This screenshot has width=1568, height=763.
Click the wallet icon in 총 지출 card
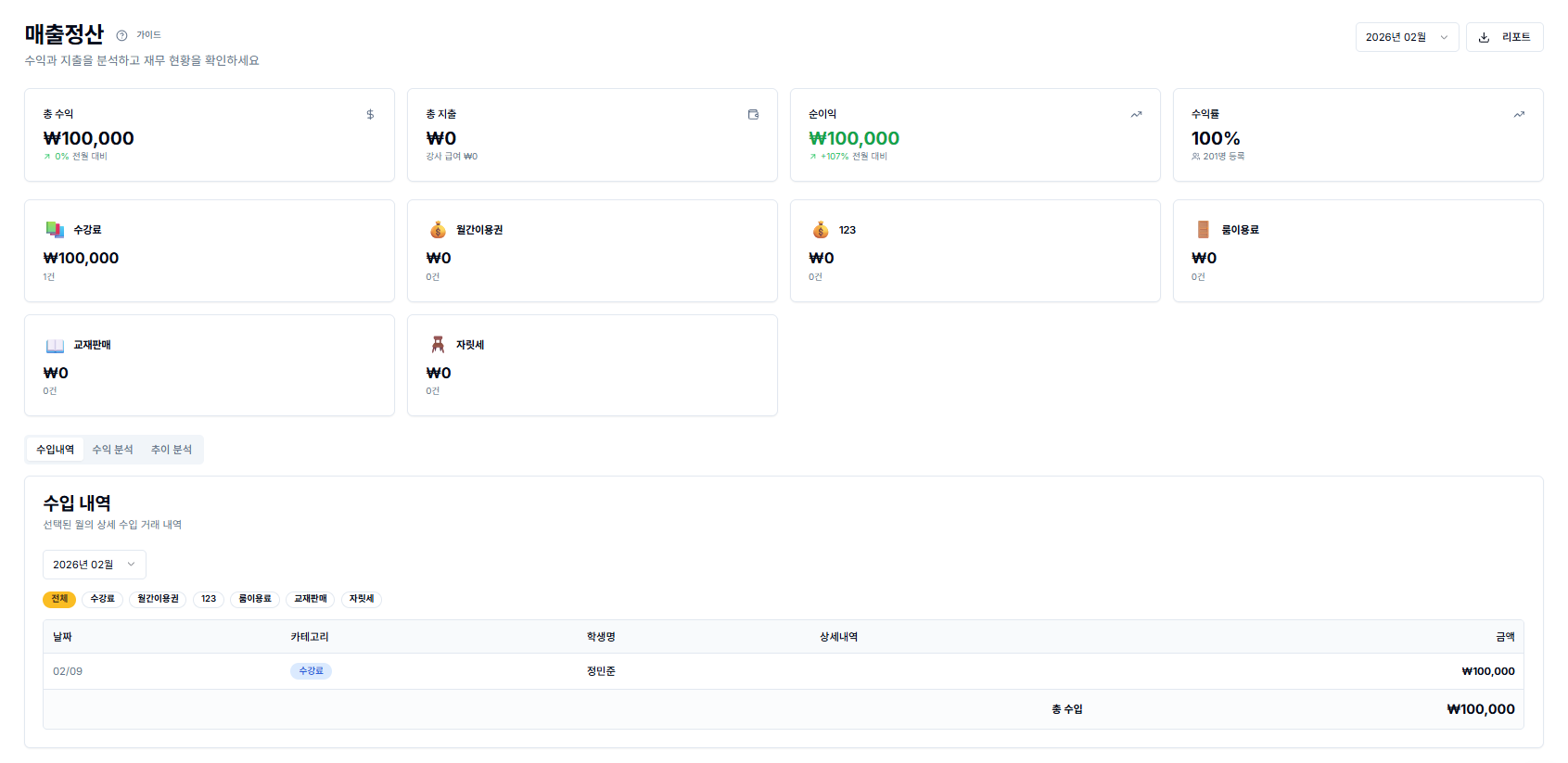(753, 114)
